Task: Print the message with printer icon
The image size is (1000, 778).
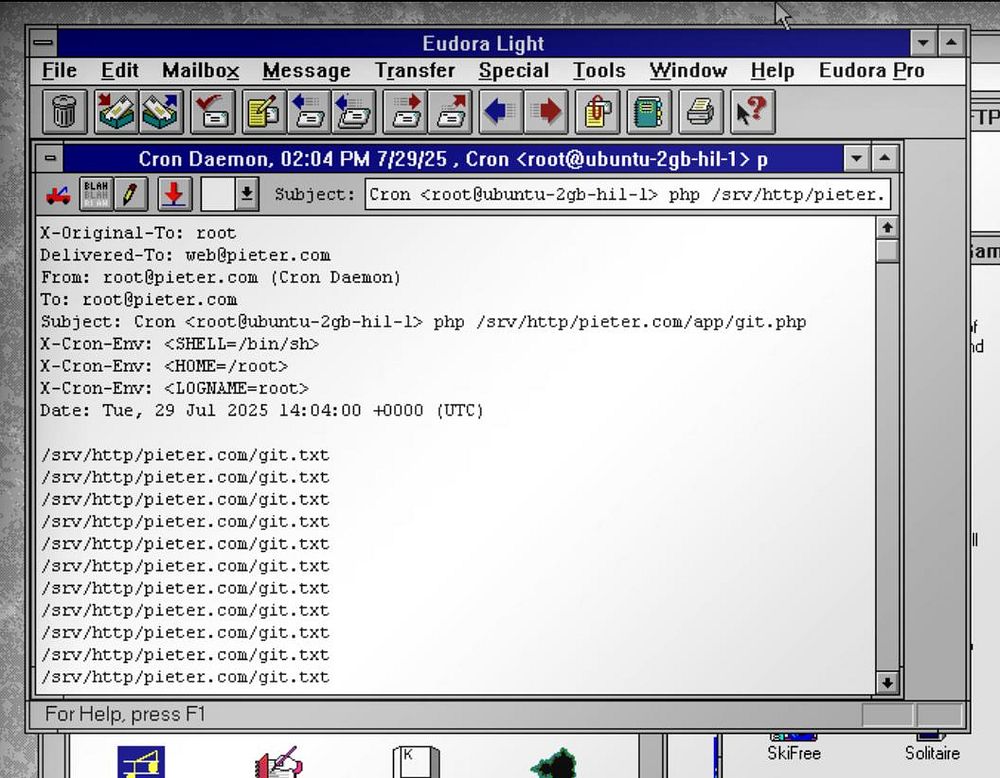Action: (x=700, y=112)
